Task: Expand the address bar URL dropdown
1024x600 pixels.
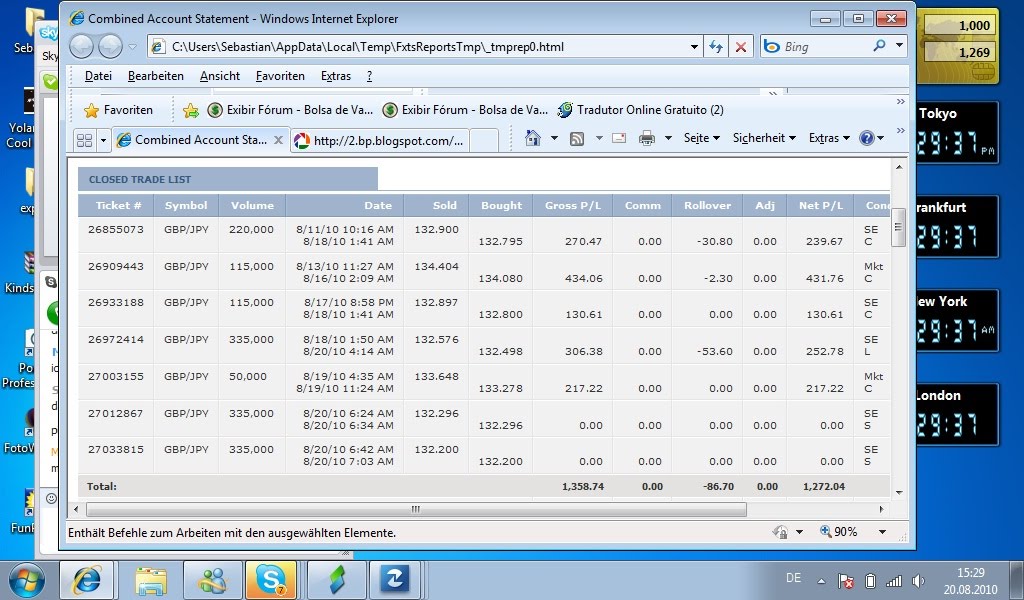Action: 694,47
